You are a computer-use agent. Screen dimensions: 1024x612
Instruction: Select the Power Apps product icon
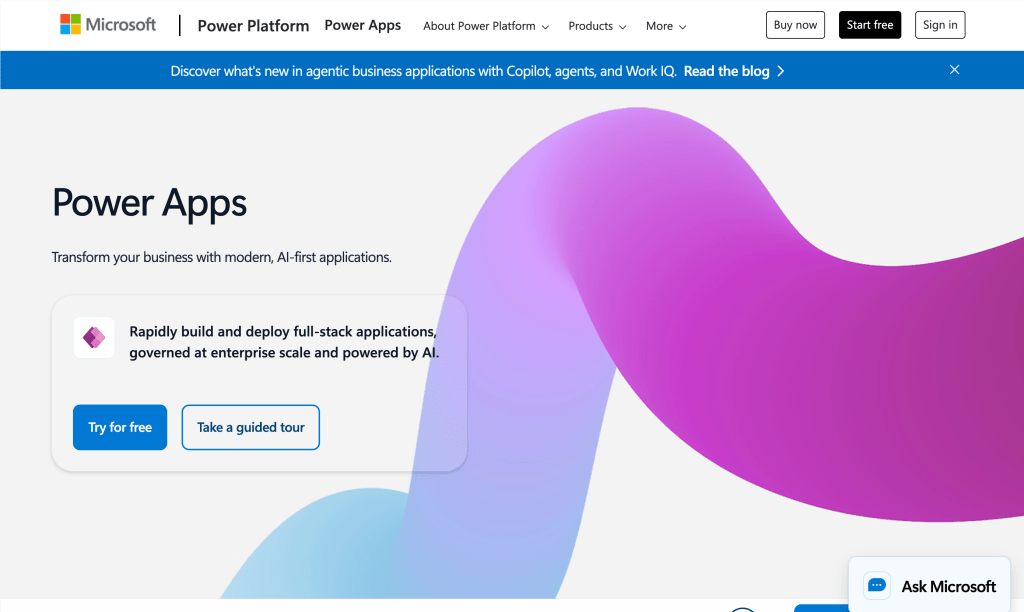point(94,337)
